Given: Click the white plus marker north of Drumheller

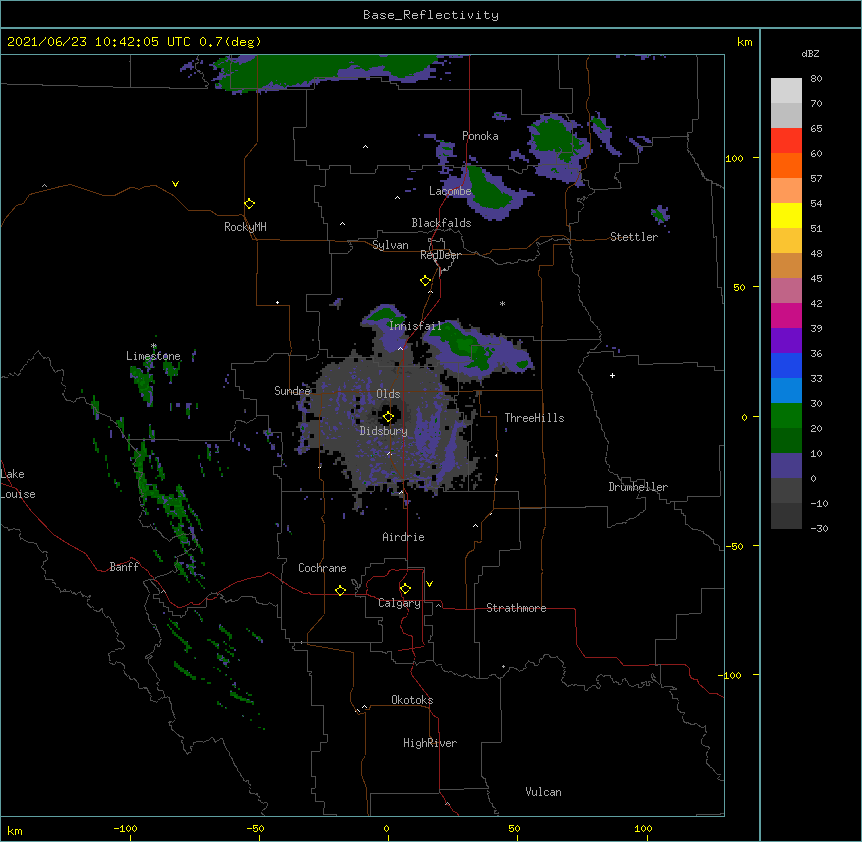Looking at the screenshot, I should (612, 375).
